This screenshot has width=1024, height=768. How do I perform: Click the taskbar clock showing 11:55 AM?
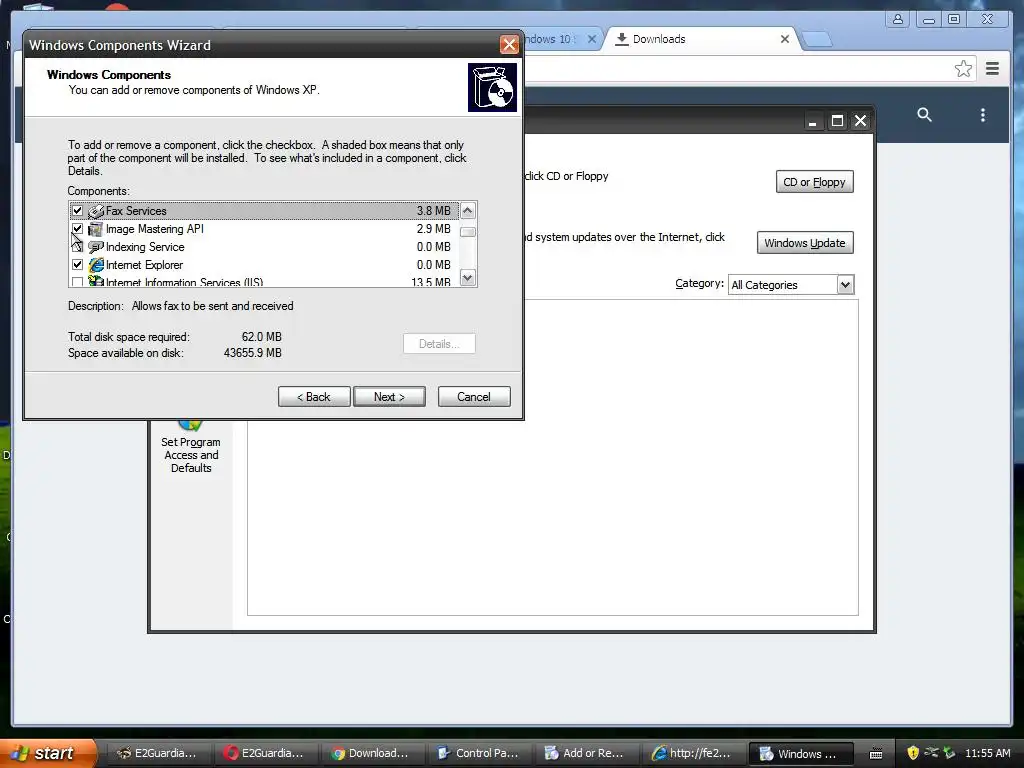tap(987, 753)
